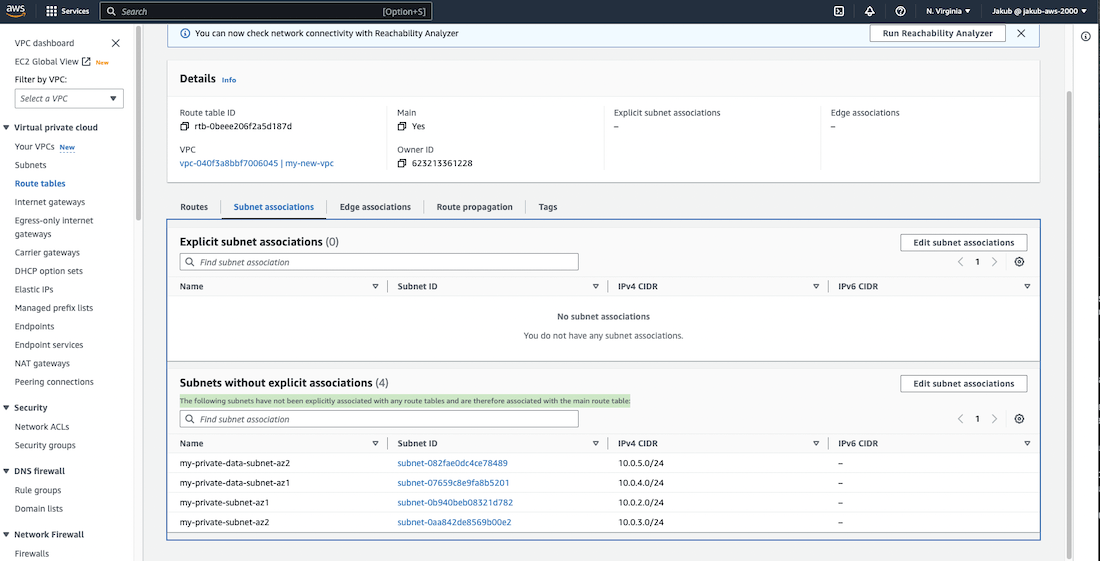Open settings gear for explicit subnet associations

click(1019, 262)
